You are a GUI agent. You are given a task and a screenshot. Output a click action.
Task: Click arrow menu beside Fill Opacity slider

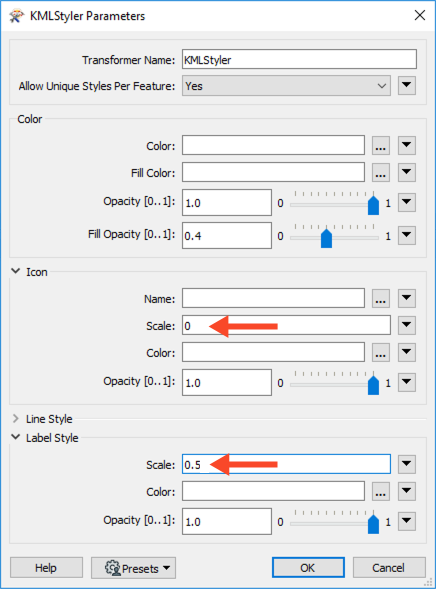(407, 236)
